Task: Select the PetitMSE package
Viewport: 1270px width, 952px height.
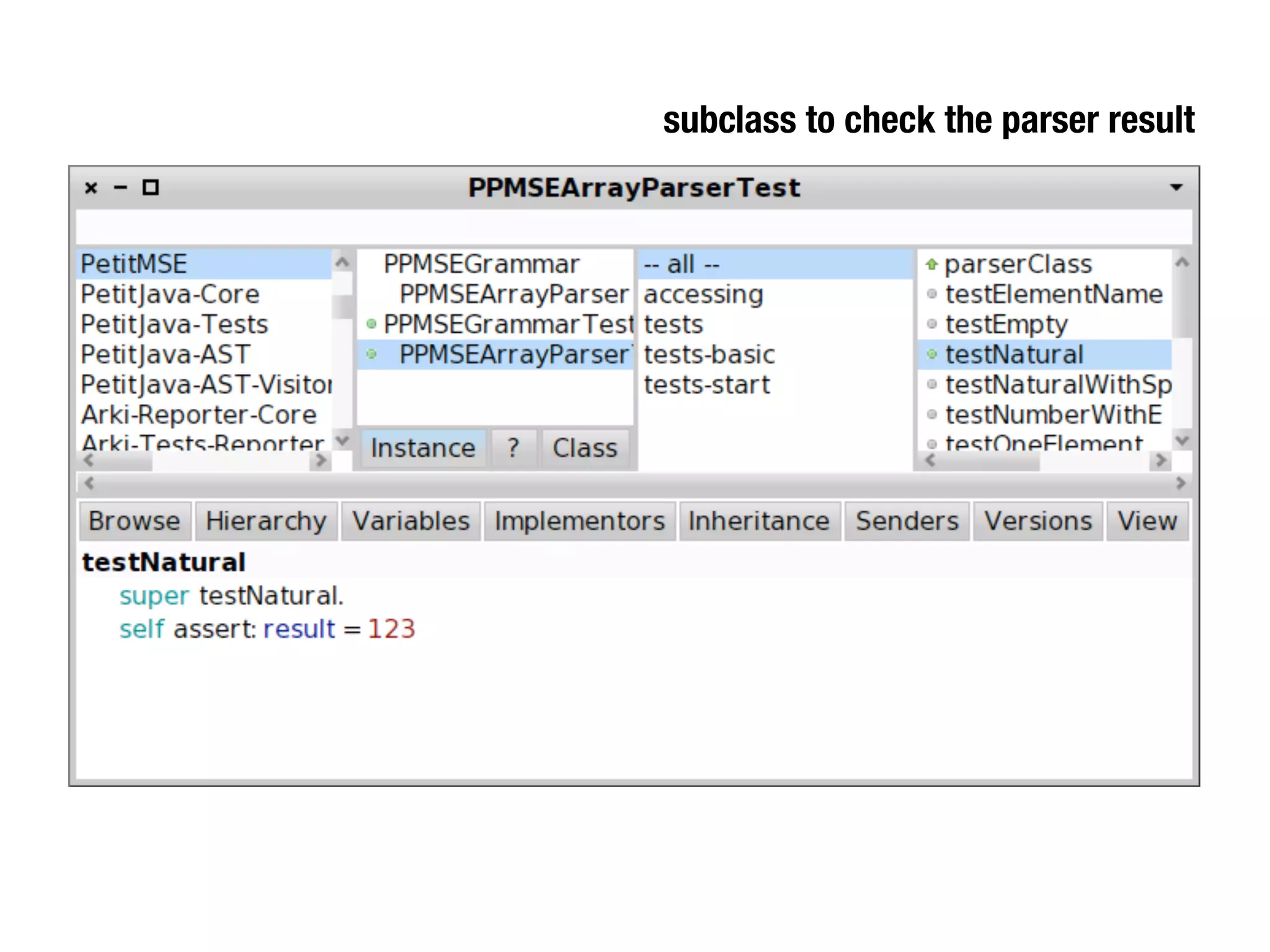Action: (x=204, y=264)
